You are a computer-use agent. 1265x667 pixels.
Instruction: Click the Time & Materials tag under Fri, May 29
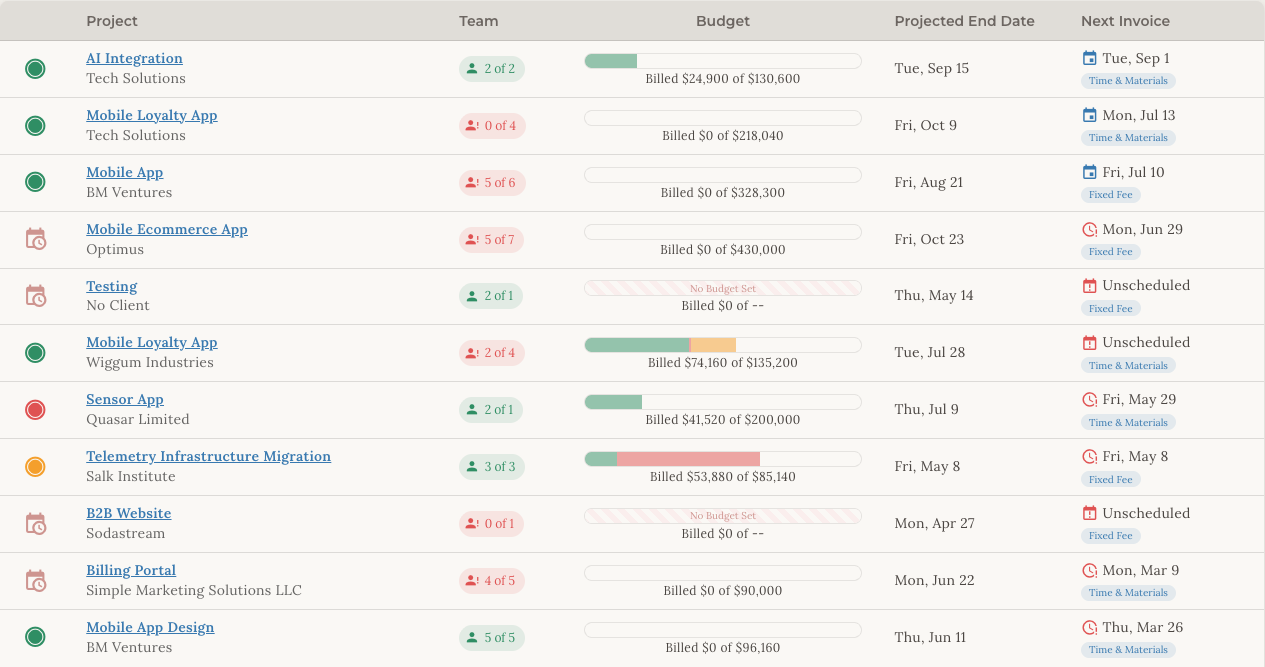1128,423
